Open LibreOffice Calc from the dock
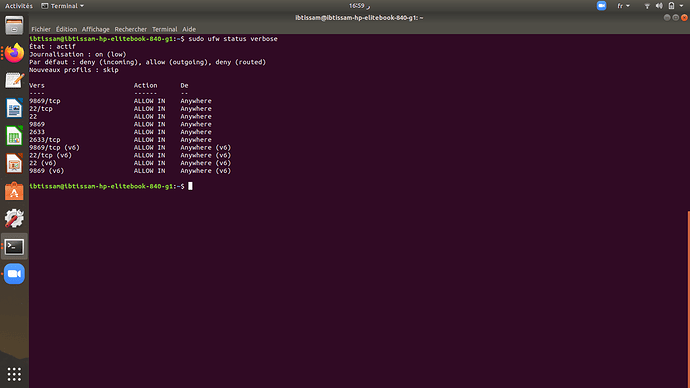Screen dimensions: 690x388 point(14,136)
